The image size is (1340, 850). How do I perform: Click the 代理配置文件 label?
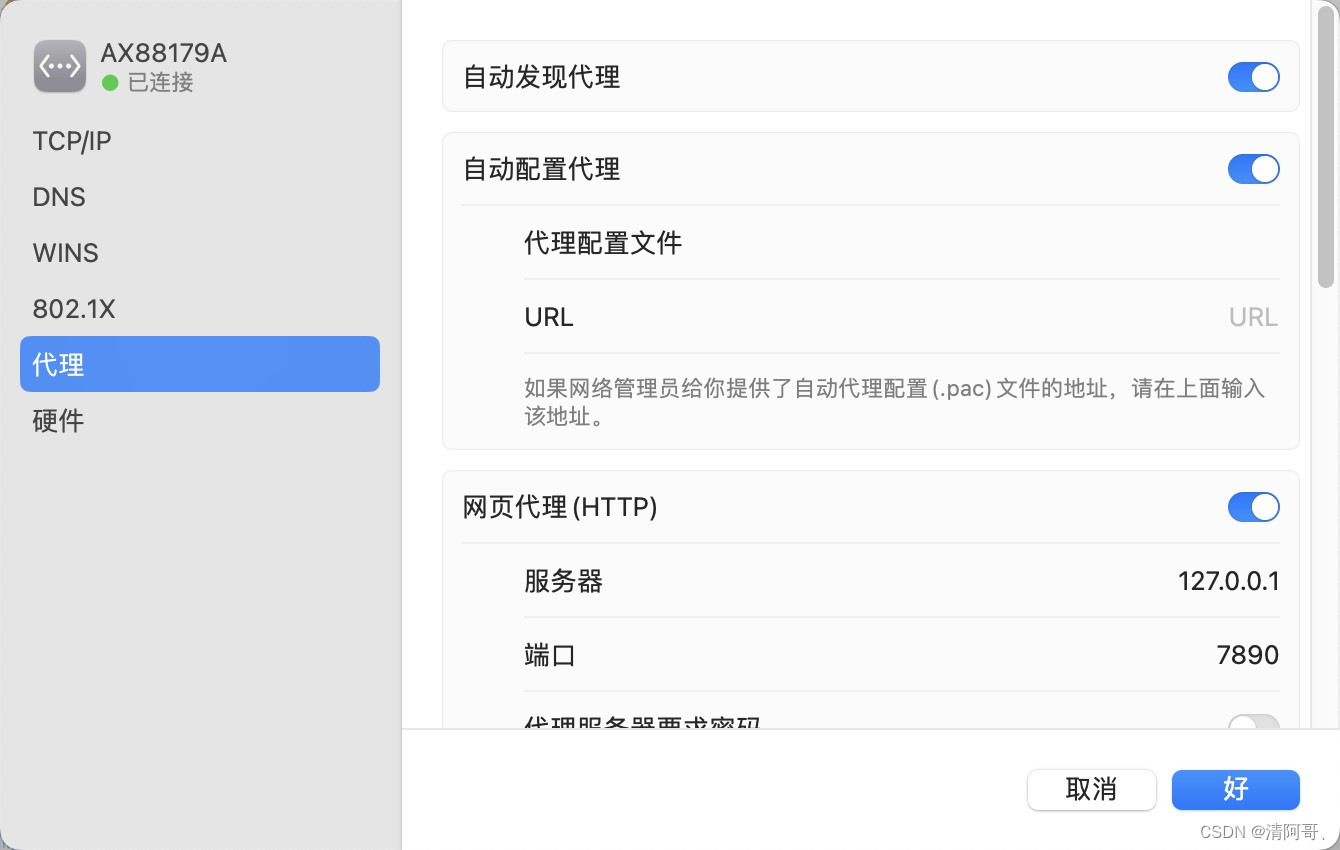603,243
